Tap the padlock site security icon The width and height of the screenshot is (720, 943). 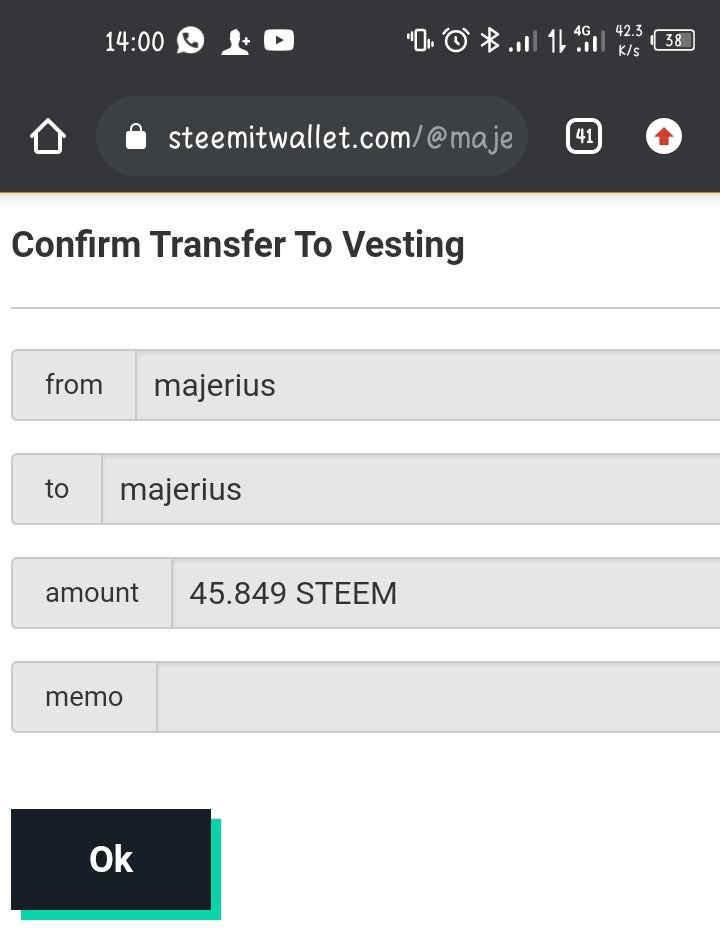tap(135, 137)
